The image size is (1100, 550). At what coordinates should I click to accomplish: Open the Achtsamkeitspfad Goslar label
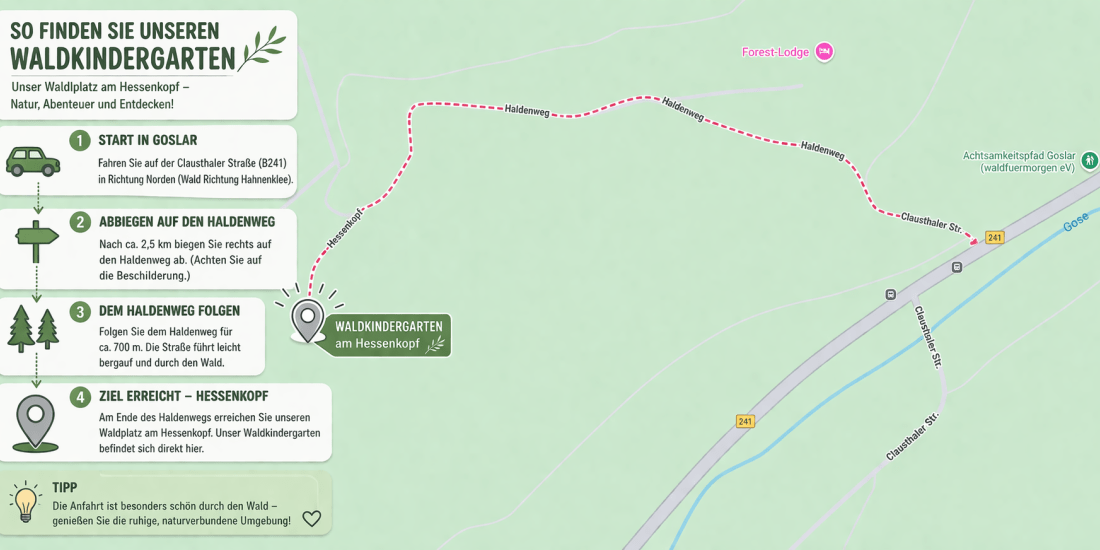click(1020, 162)
